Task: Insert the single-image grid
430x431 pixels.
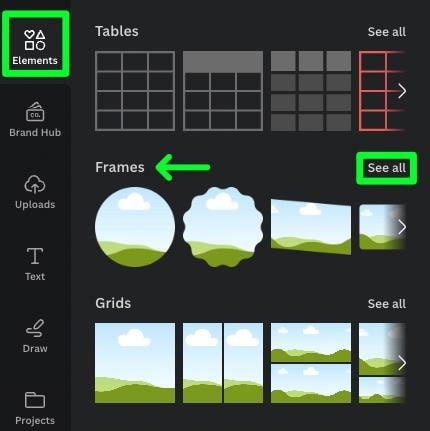Action: (135, 363)
